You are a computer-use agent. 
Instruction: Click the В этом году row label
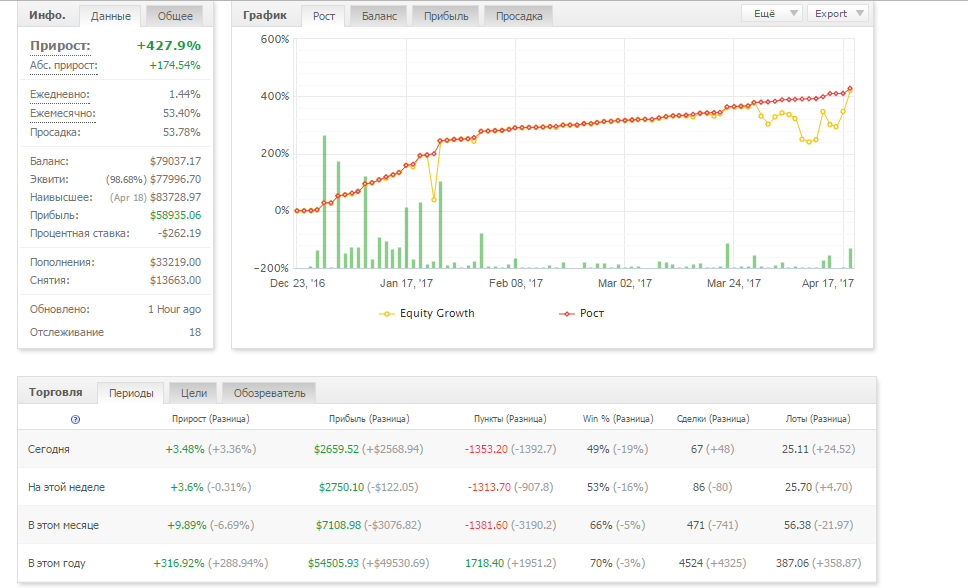[x=56, y=563]
